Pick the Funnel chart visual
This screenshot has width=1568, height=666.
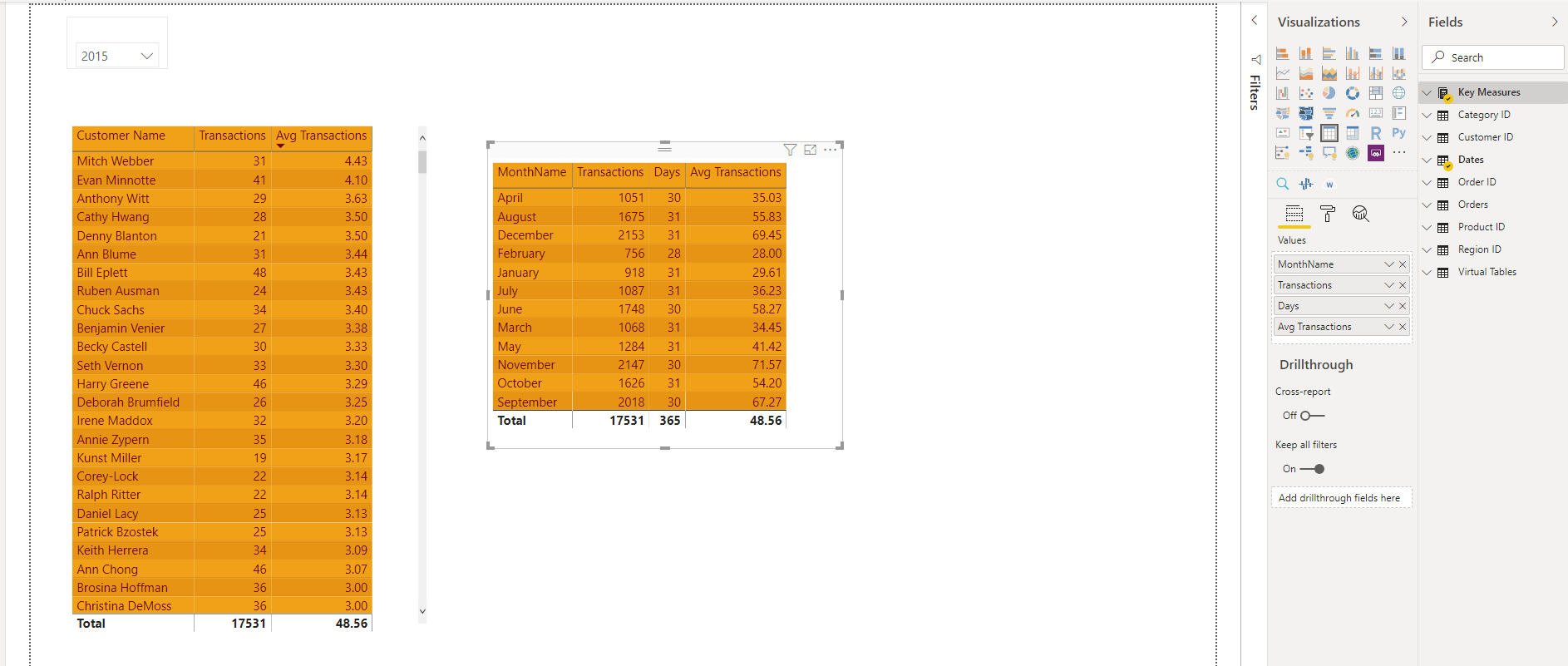pyautogui.click(x=1329, y=113)
